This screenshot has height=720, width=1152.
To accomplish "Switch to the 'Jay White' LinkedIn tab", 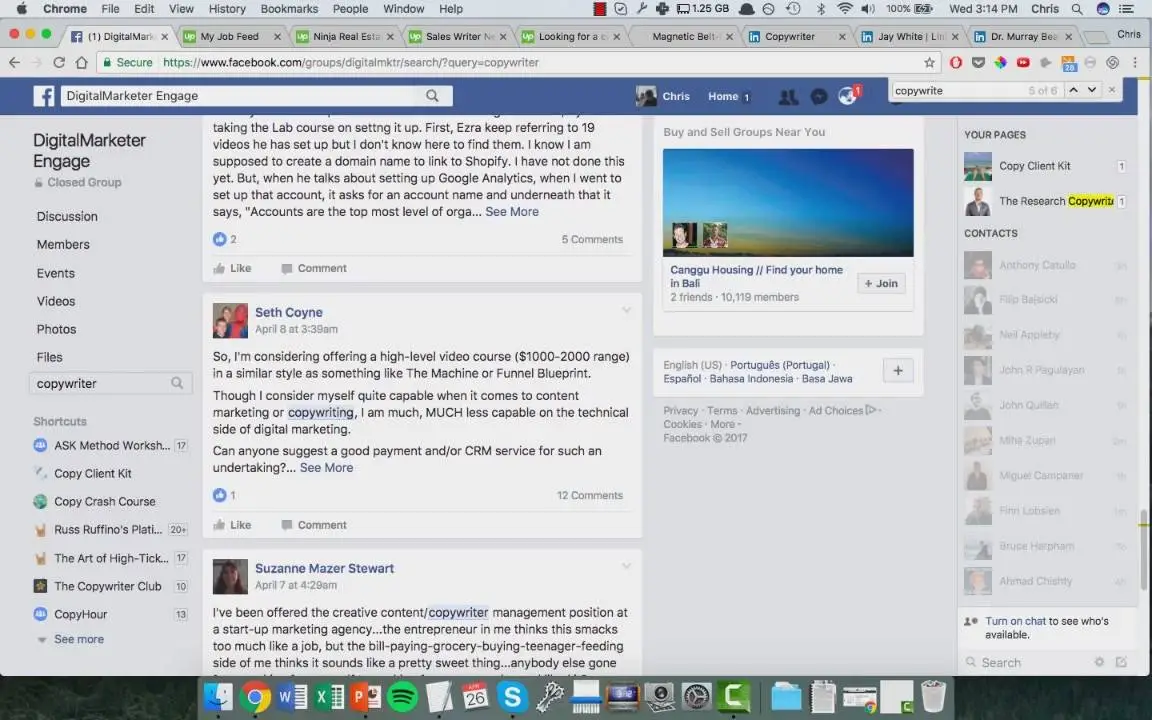I will (x=909, y=36).
